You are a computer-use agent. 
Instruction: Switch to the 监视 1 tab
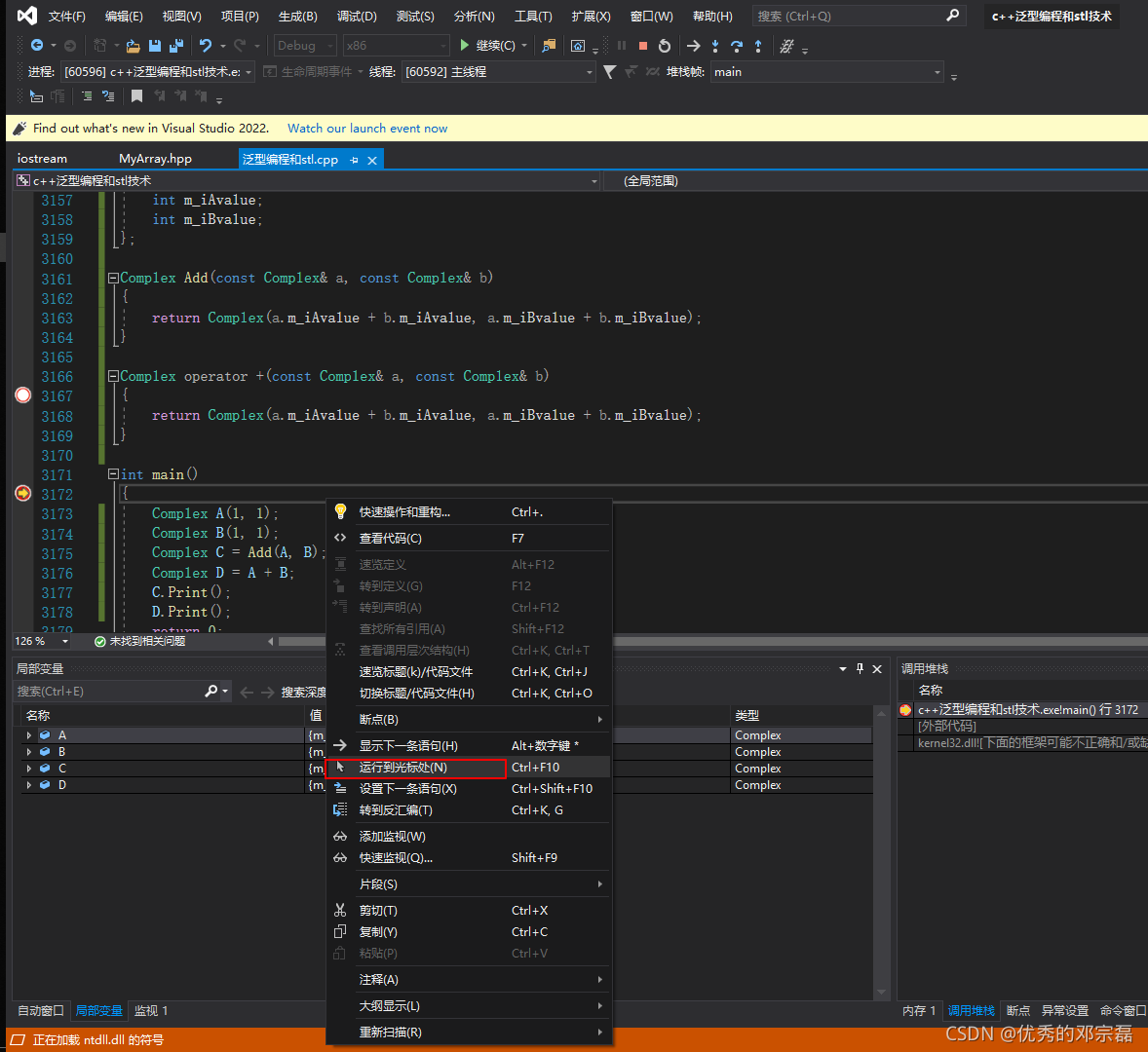click(x=151, y=1010)
